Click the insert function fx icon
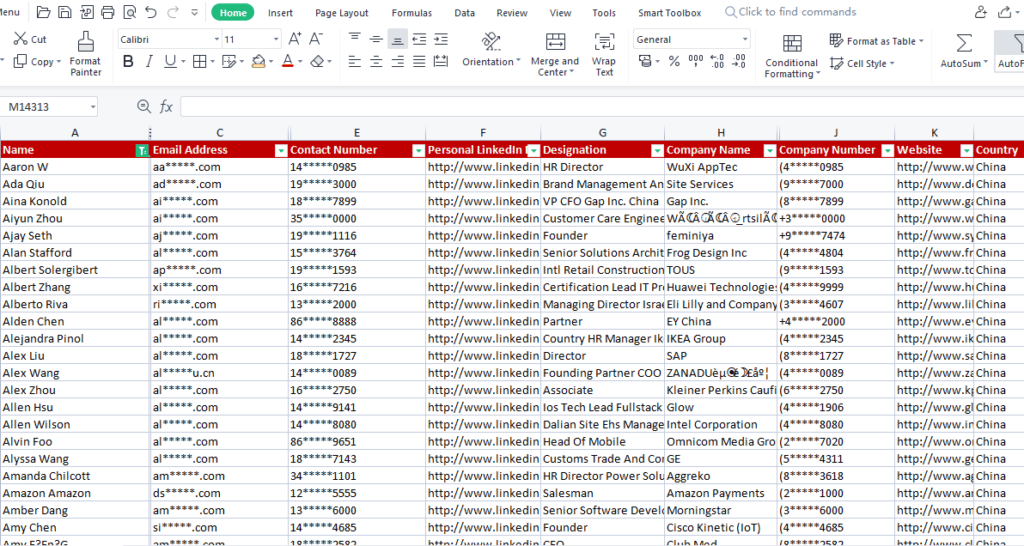1024x546 pixels. 166,106
